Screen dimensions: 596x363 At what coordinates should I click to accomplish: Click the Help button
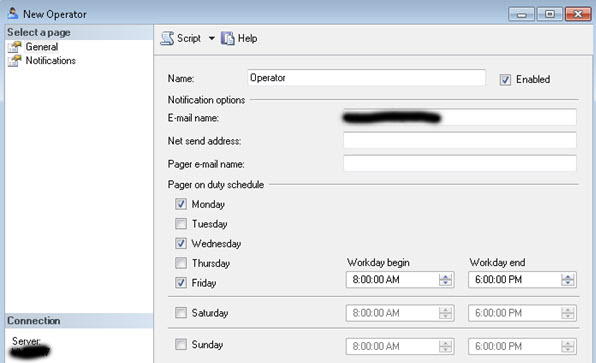[x=239, y=38]
